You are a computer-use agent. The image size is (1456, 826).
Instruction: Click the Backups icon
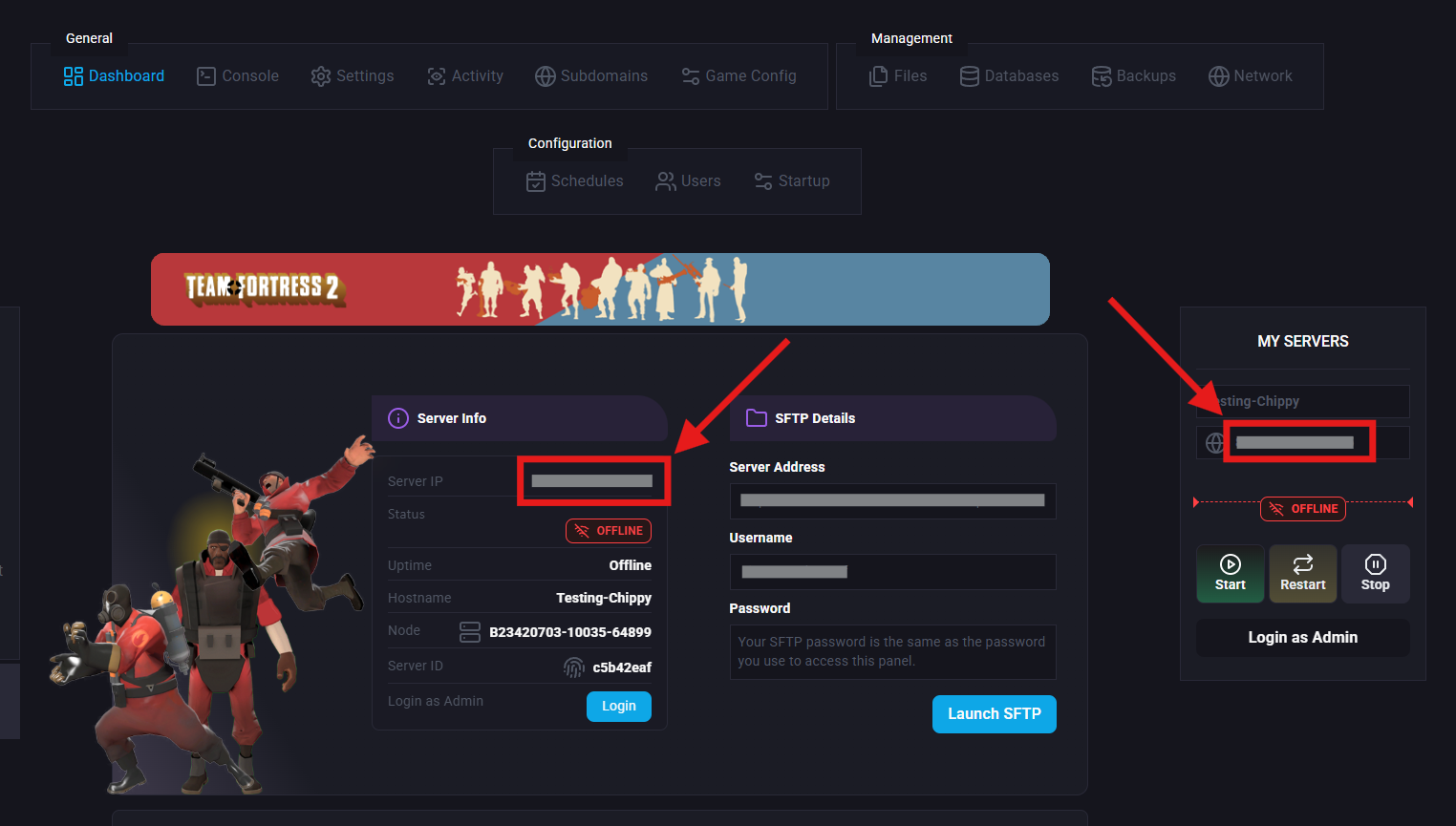(1102, 76)
